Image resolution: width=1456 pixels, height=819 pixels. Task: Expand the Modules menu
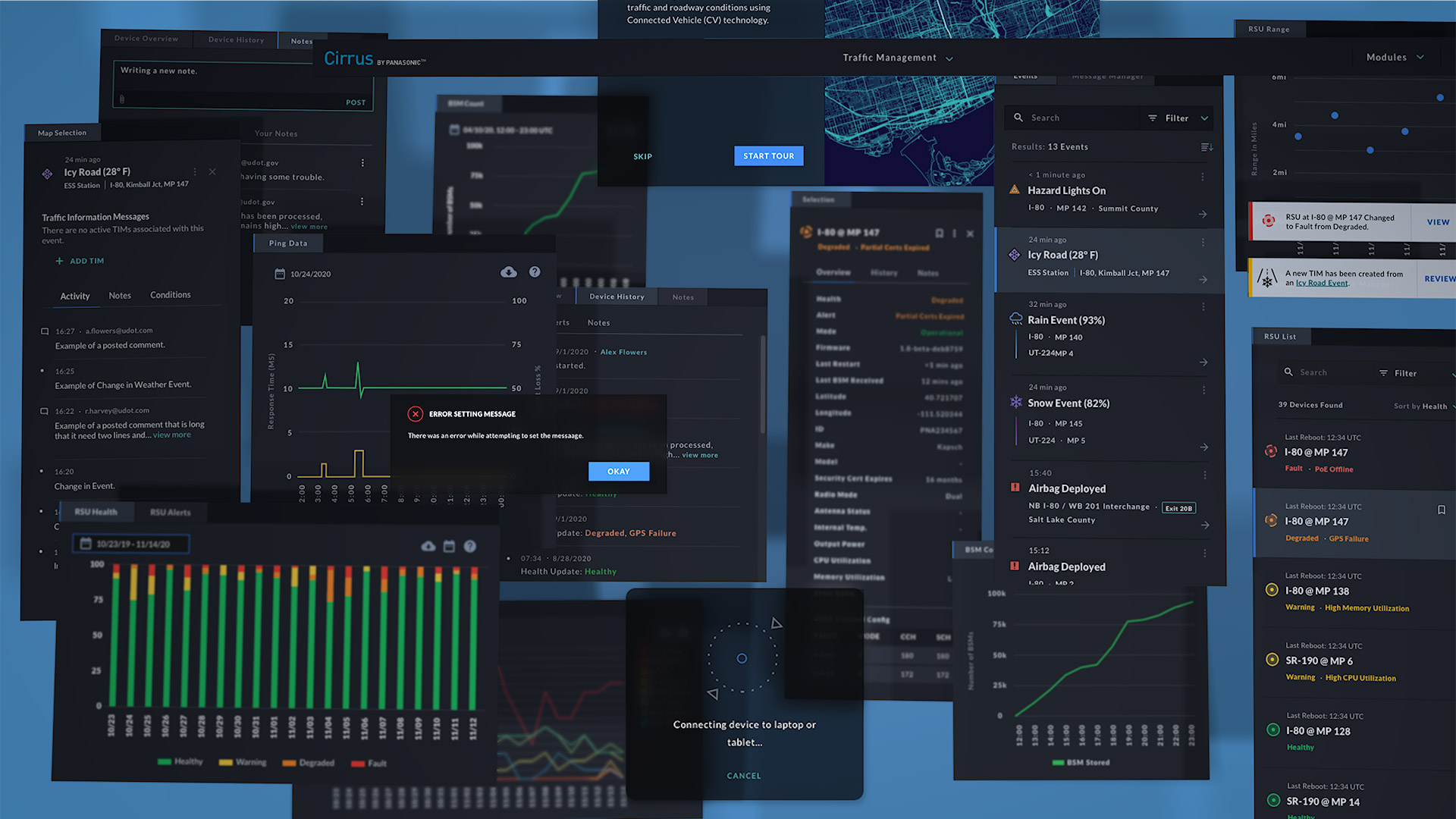click(x=1395, y=57)
